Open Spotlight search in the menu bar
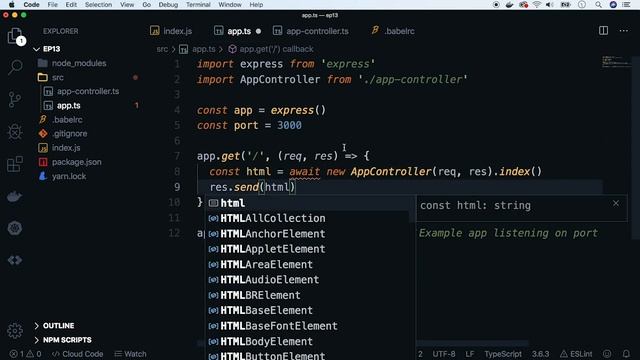Viewport: 640px width, 360px height. pyautogui.click(x=598, y=5)
